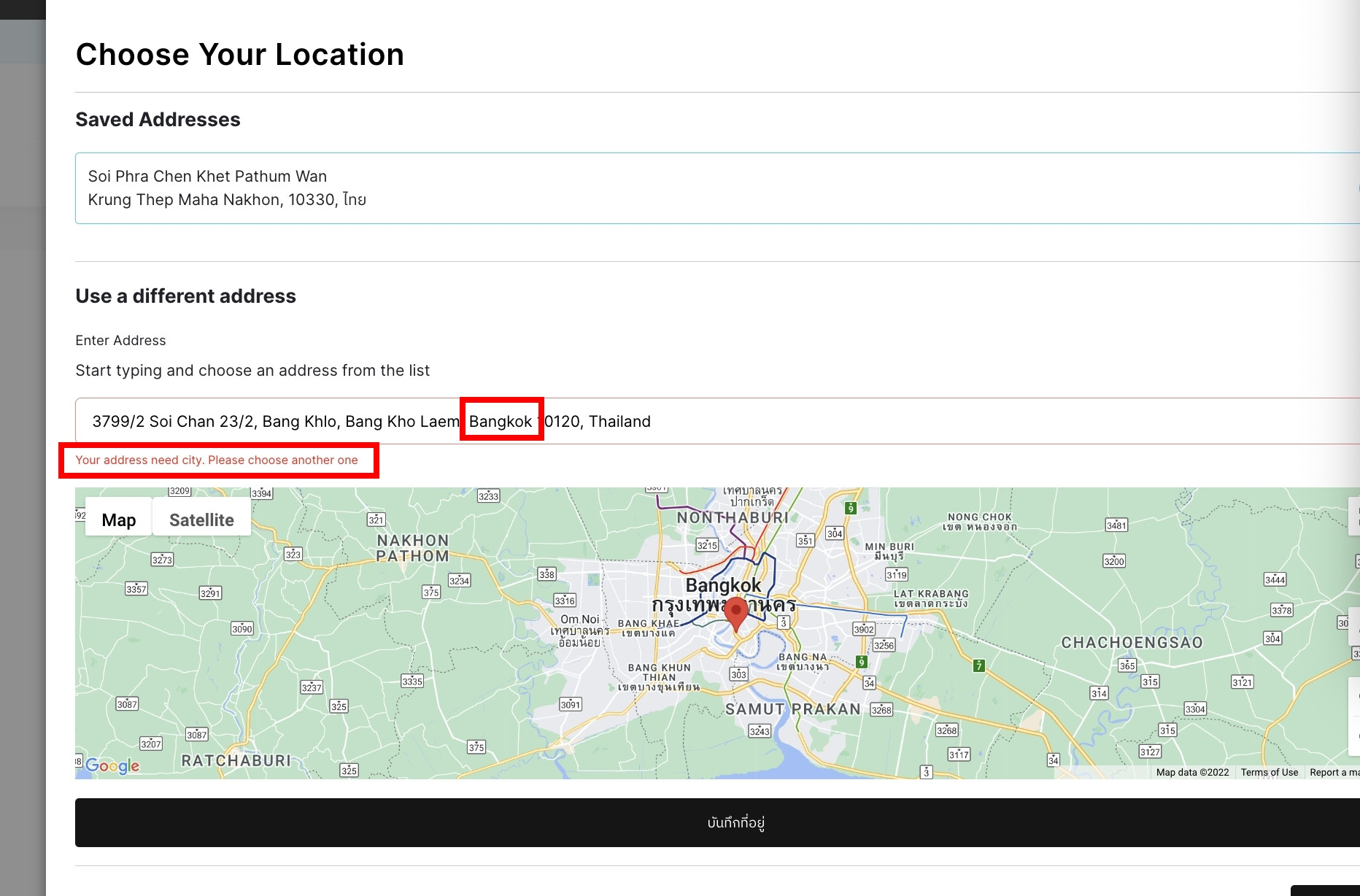Open the Terms of Use link
The image size is (1360, 896).
[x=1270, y=772]
